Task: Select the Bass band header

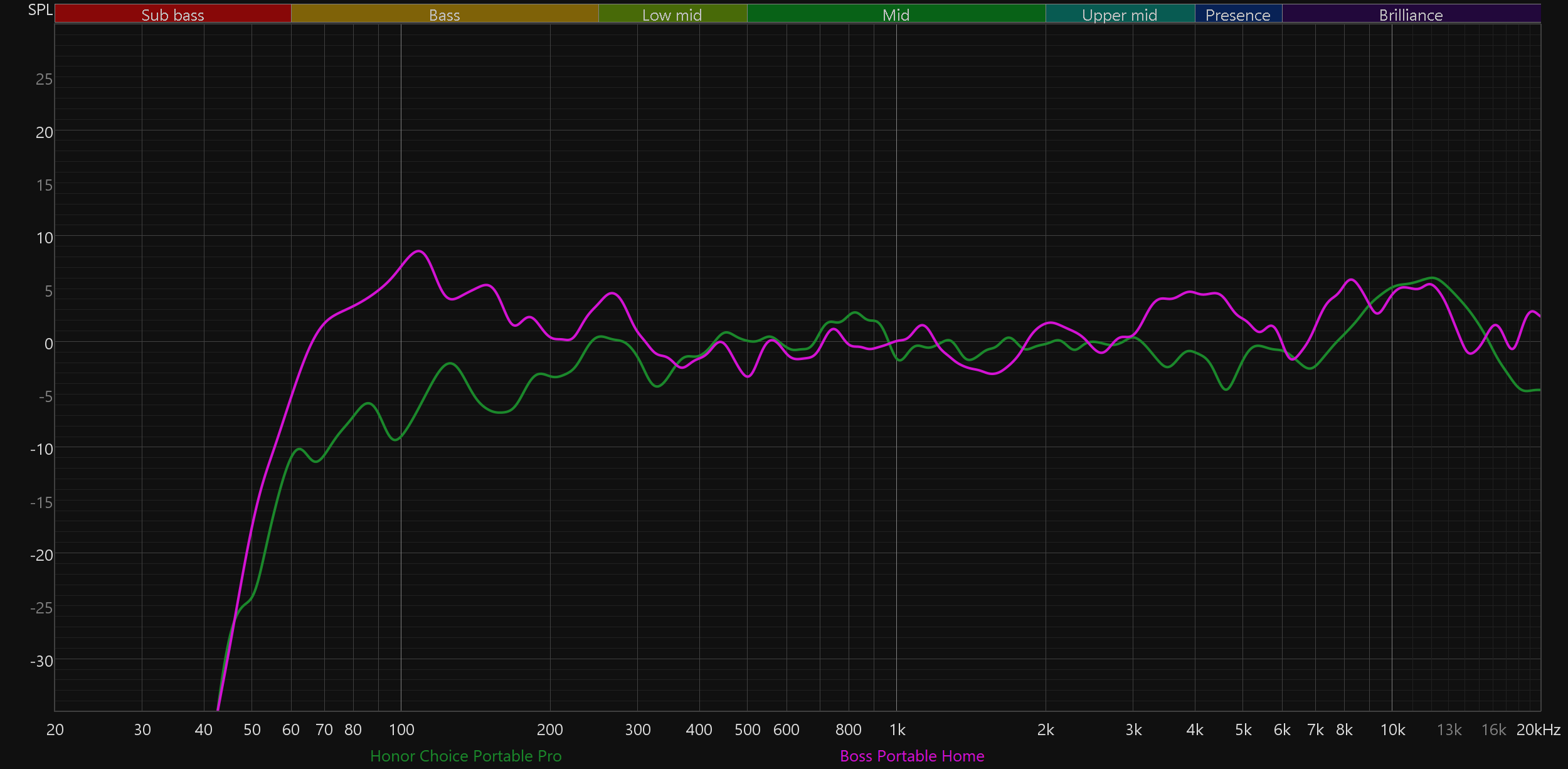Action: click(x=444, y=14)
